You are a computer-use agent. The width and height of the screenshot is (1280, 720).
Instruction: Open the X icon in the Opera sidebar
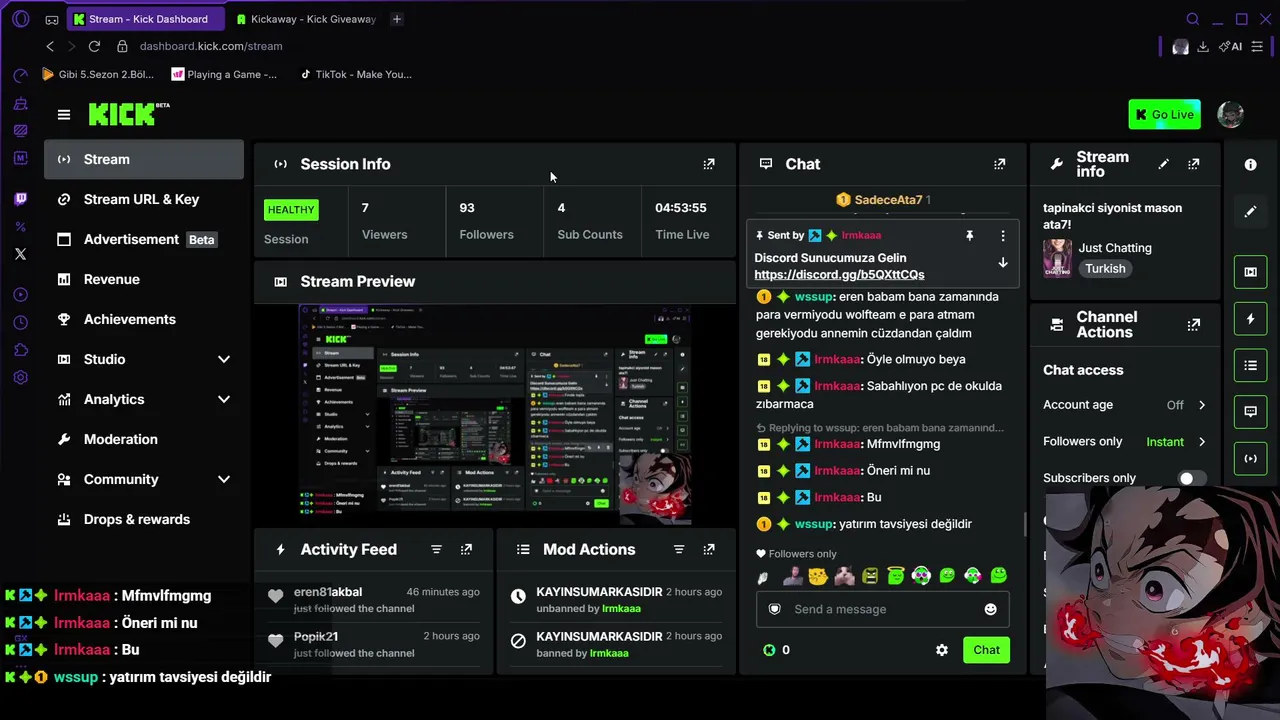[x=20, y=254]
